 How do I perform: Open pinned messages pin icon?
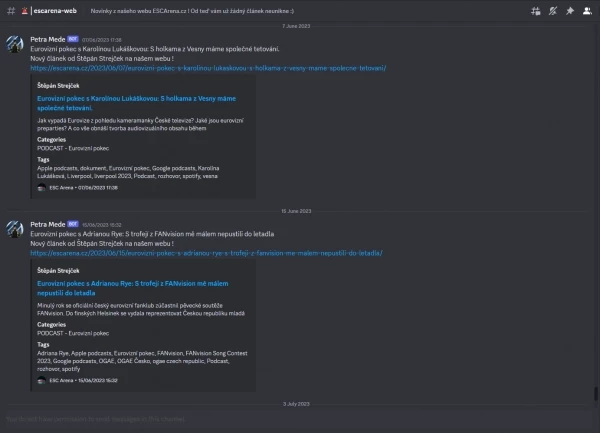tap(570, 11)
